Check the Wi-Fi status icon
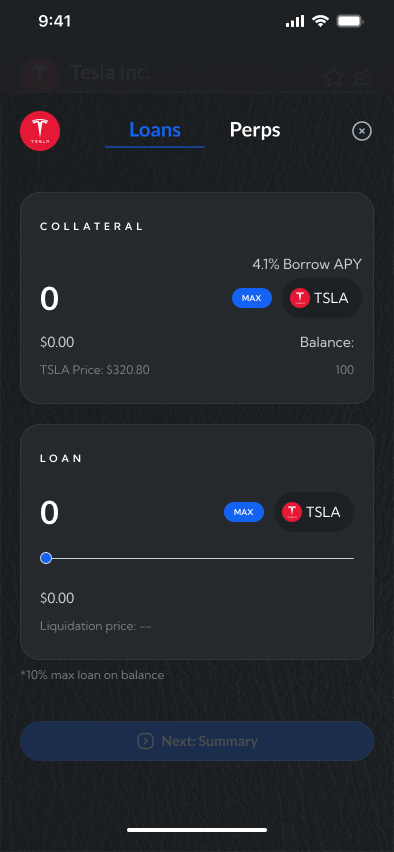 coord(321,22)
